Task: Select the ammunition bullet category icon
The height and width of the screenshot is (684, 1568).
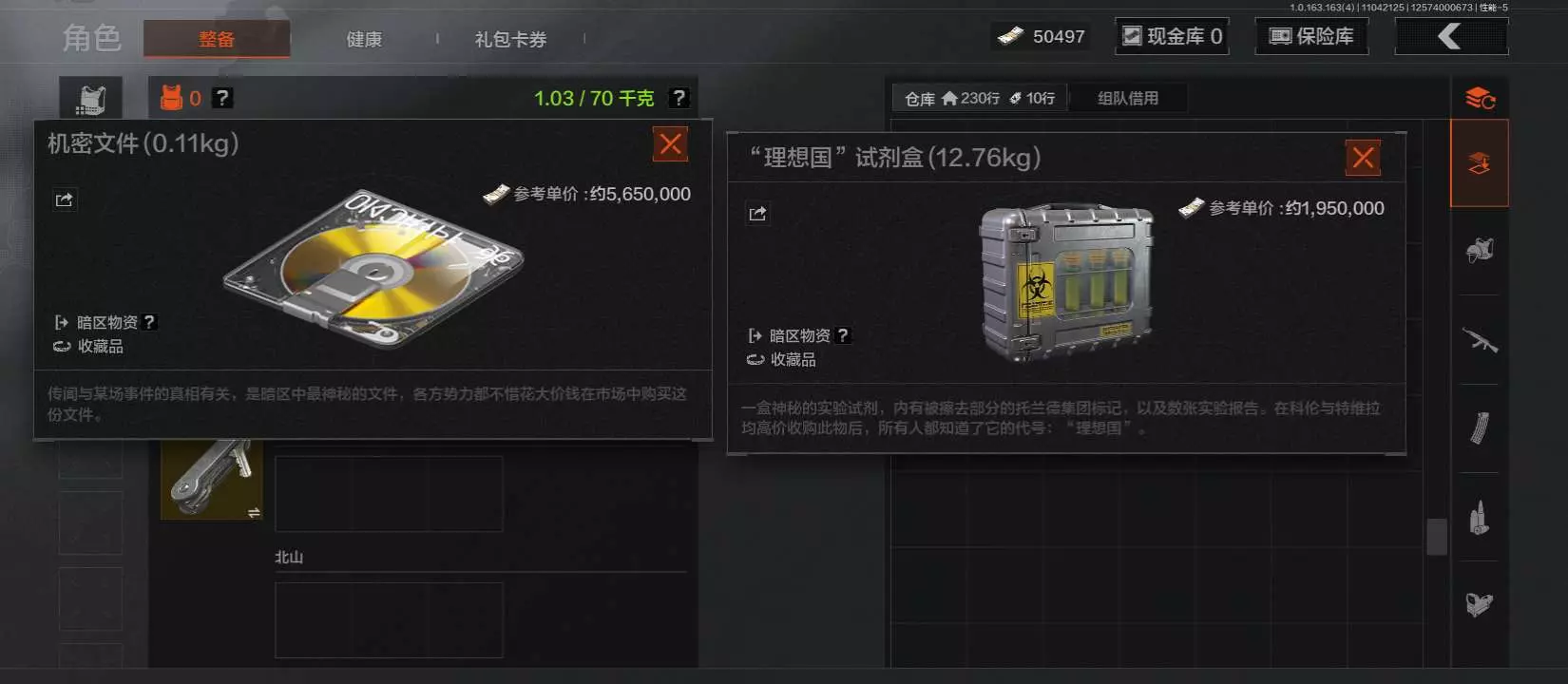Action: pos(1479,518)
